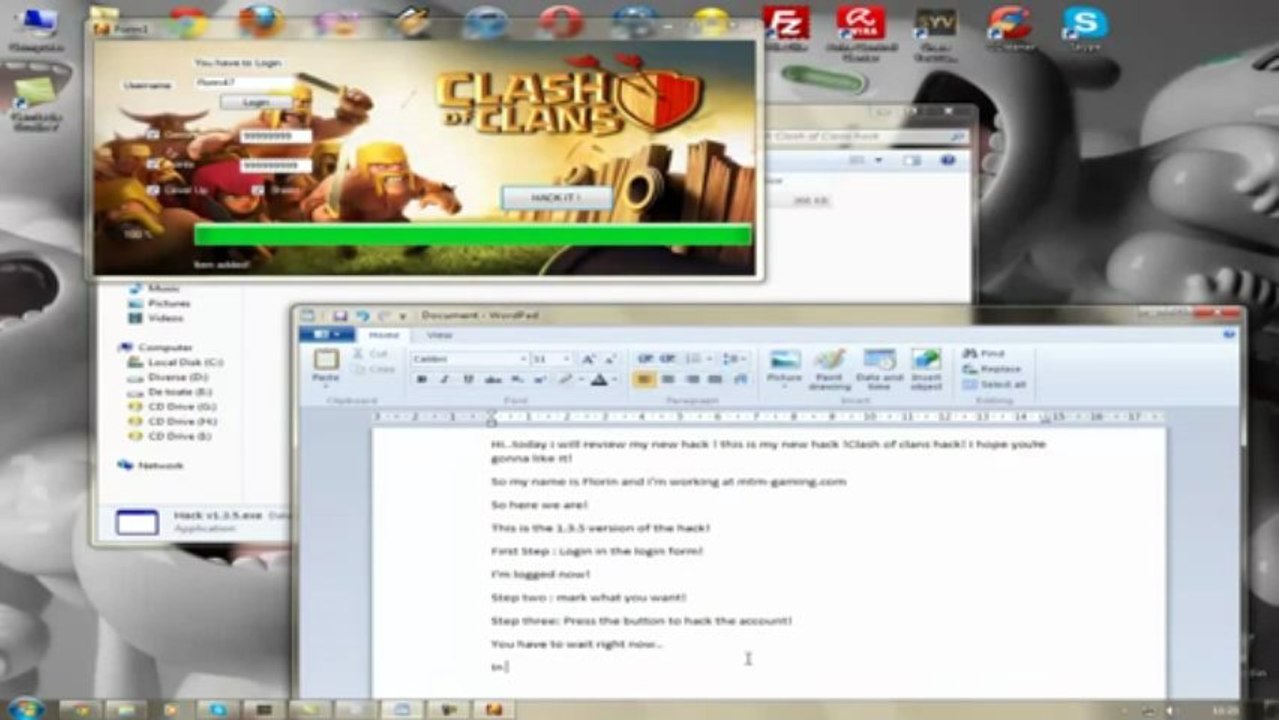Click Select all in Editing group
The height and width of the screenshot is (720, 1279).
coord(995,384)
